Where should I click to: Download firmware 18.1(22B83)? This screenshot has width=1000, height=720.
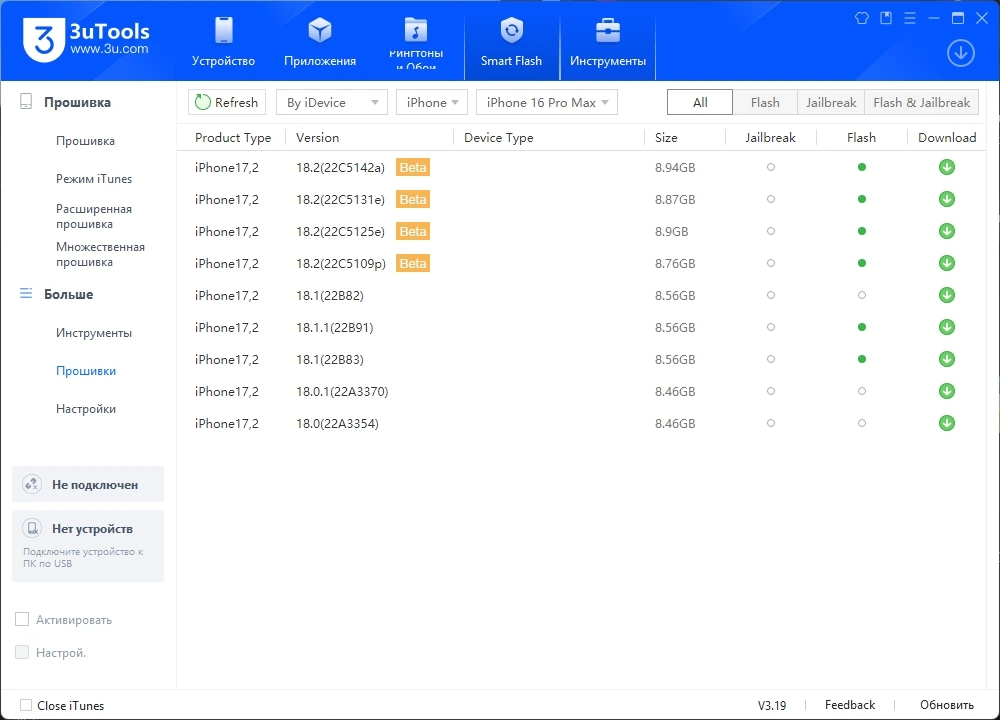(x=947, y=359)
